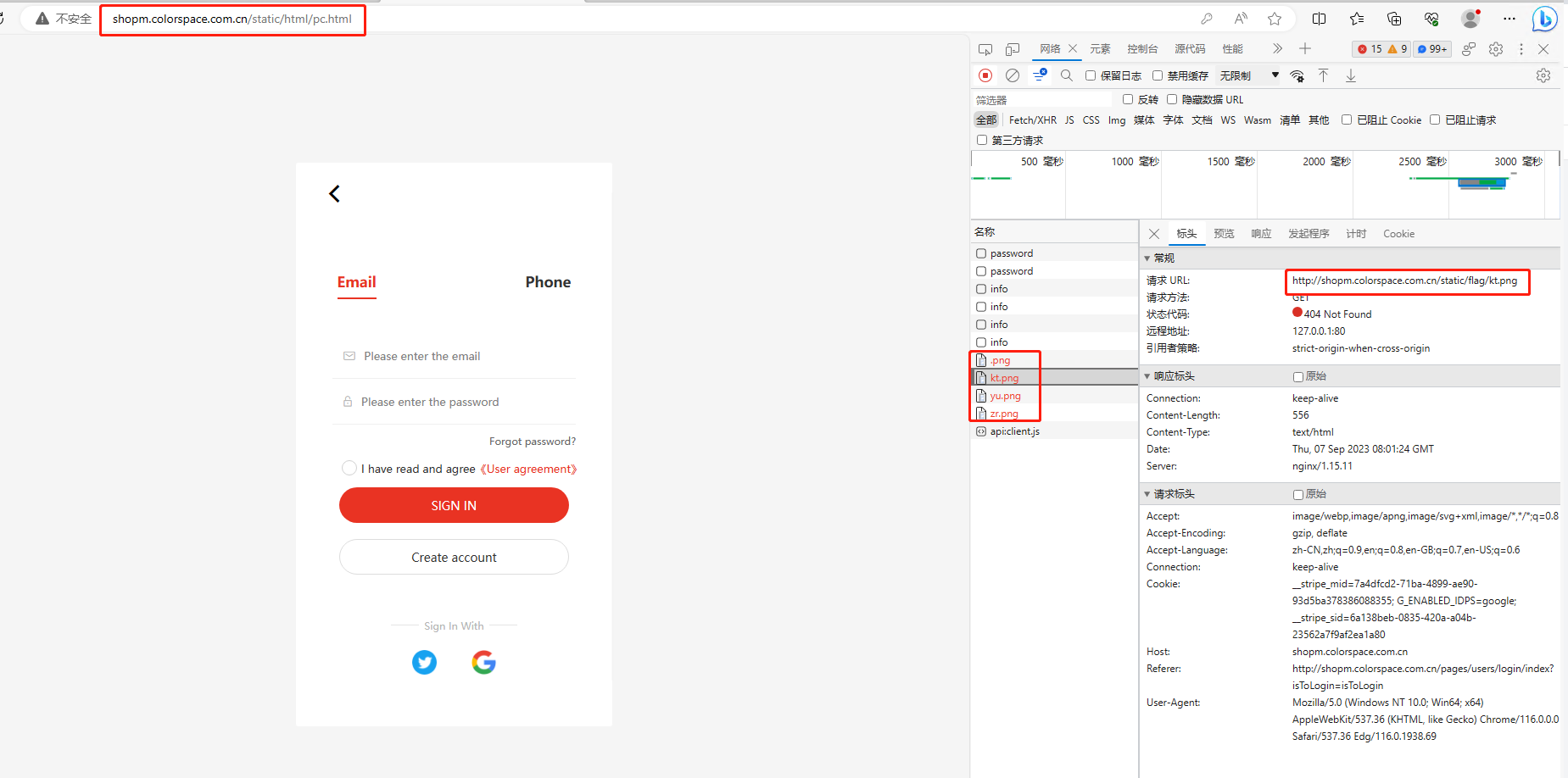
Task: Activate the Read Aloud icon
Action: pyautogui.click(x=1241, y=19)
